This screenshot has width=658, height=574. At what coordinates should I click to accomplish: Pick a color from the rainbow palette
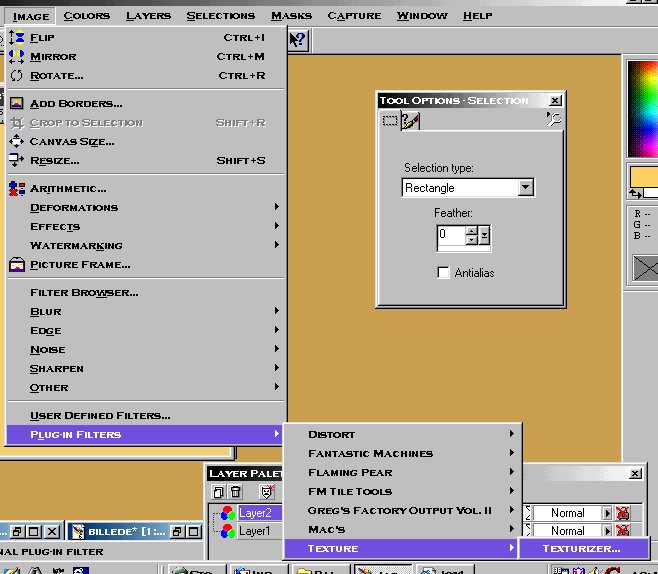pos(643,109)
